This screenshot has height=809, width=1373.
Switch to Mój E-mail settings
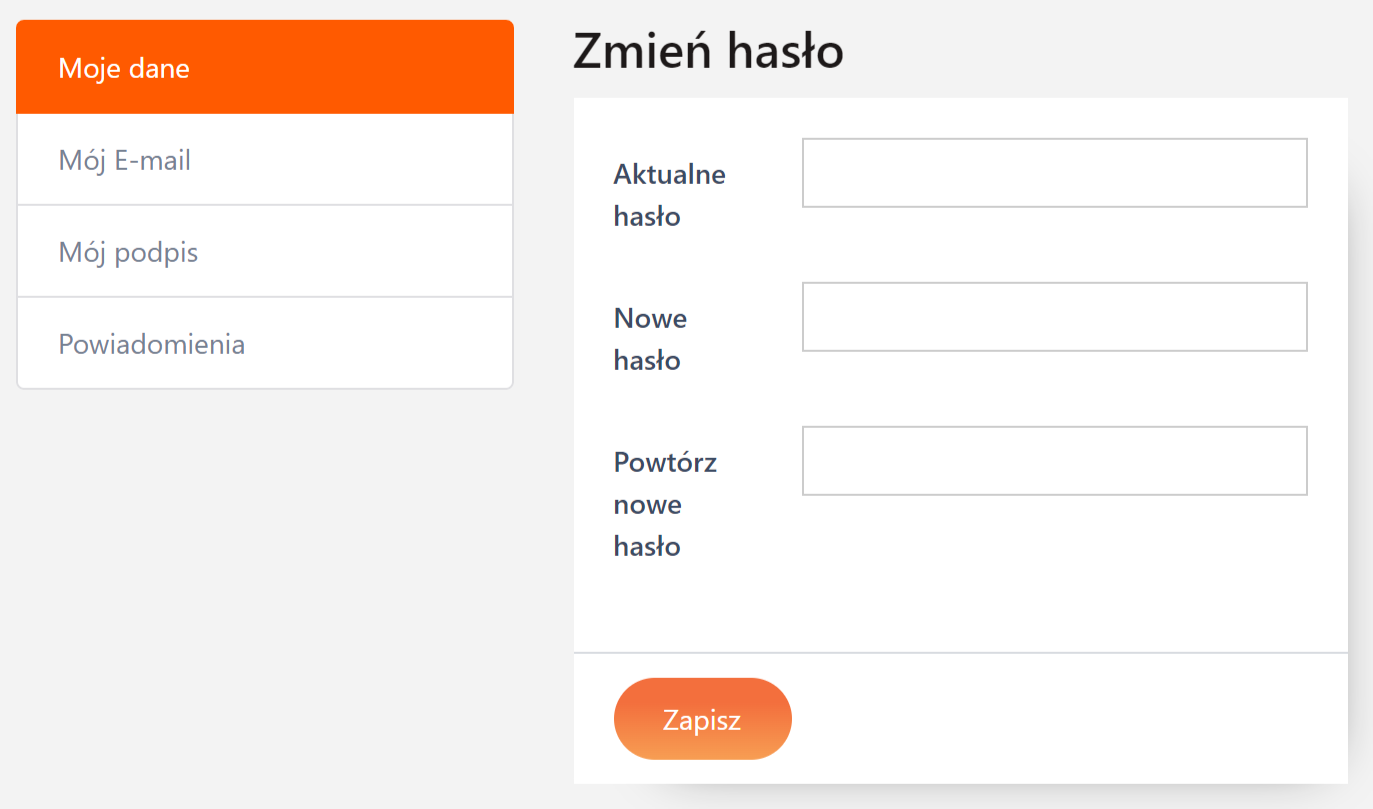[264, 160]
